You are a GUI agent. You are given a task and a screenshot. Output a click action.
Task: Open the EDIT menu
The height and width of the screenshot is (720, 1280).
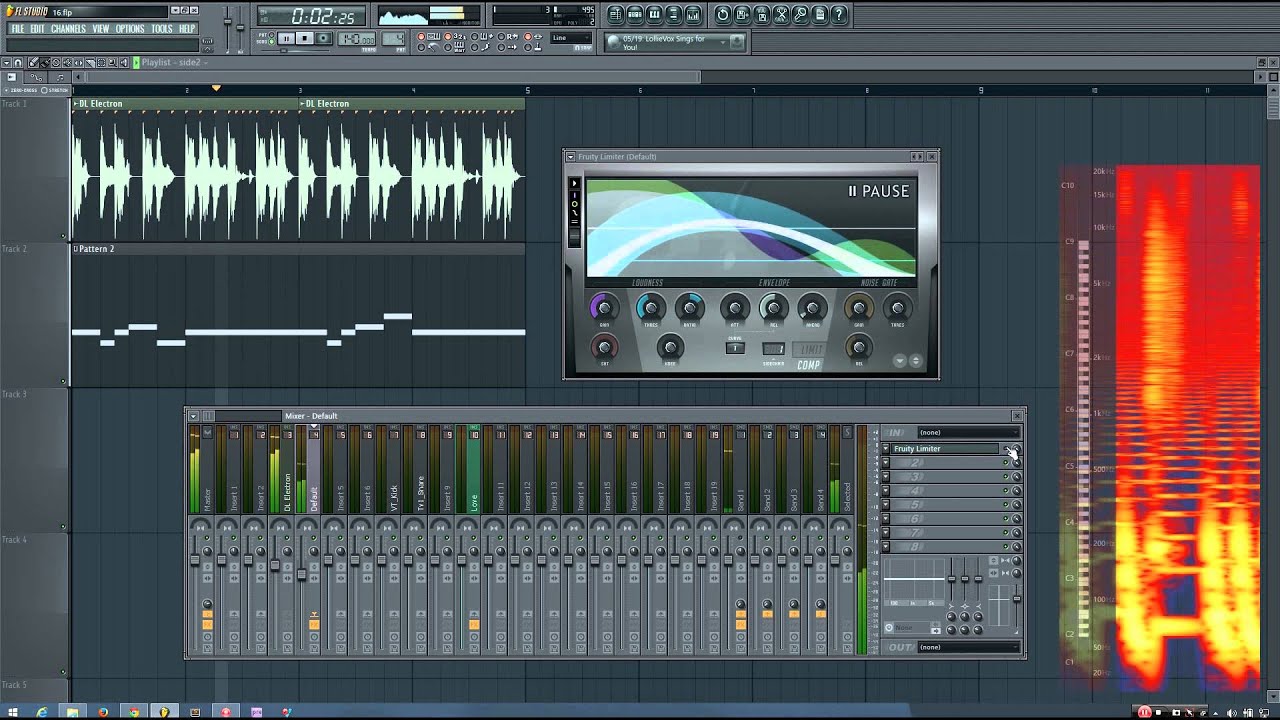click(x=37, y=29)
